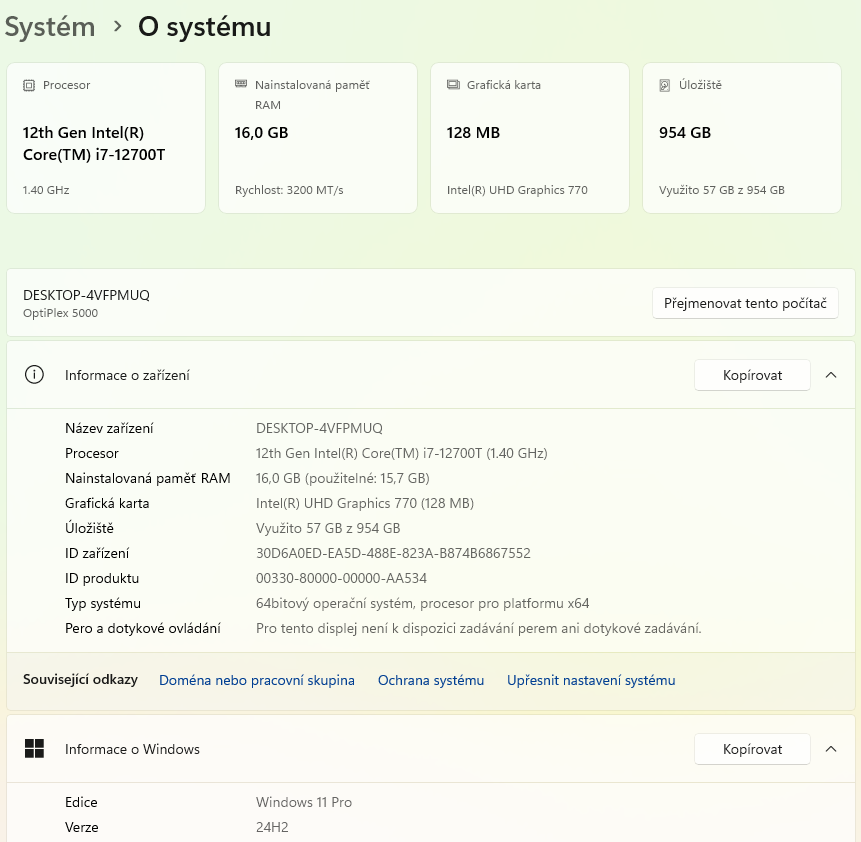Click the ID zařízení label
Image resolution: width=861 pixels, height=842 pixels.
[97, 553]
